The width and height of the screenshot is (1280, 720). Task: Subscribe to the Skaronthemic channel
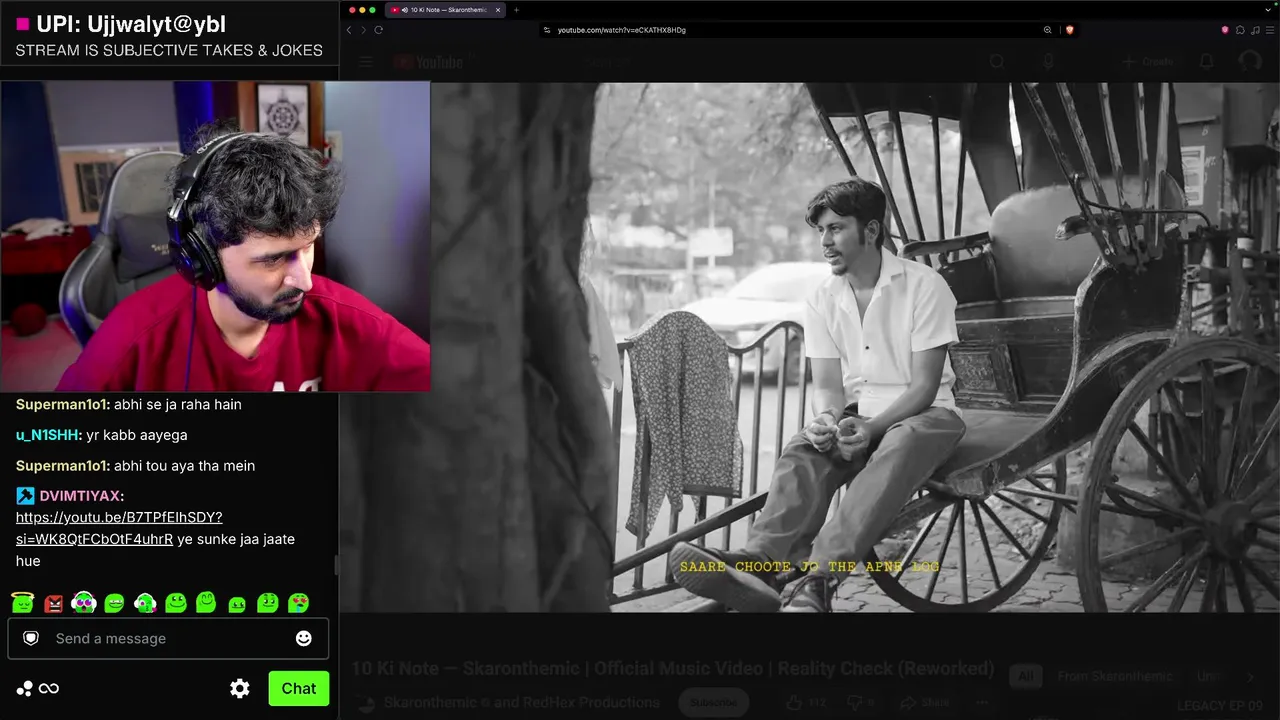(713, 703)
